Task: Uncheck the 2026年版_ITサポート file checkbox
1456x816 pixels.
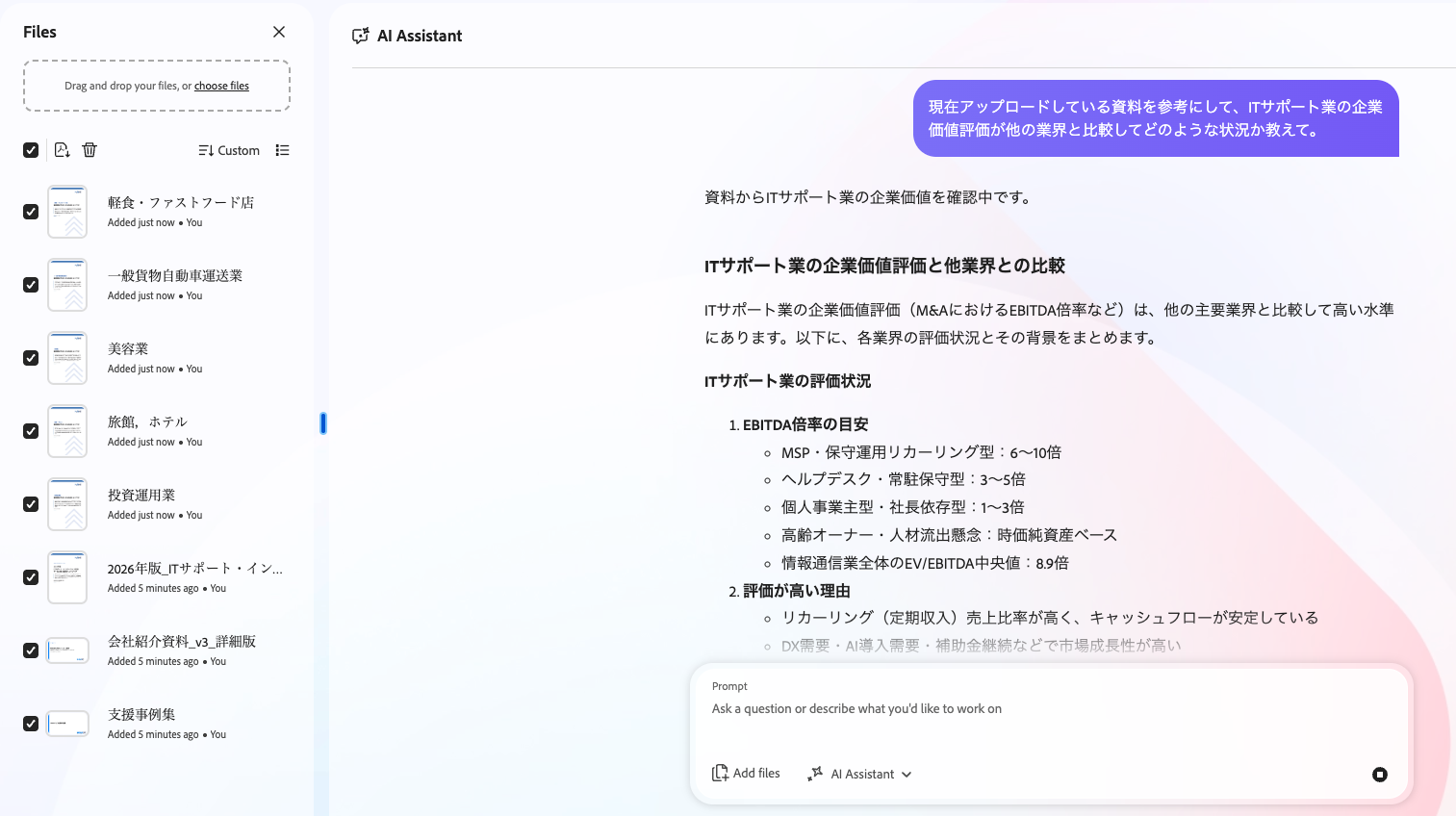Action: pyautogui.click(x=31, y=577)
